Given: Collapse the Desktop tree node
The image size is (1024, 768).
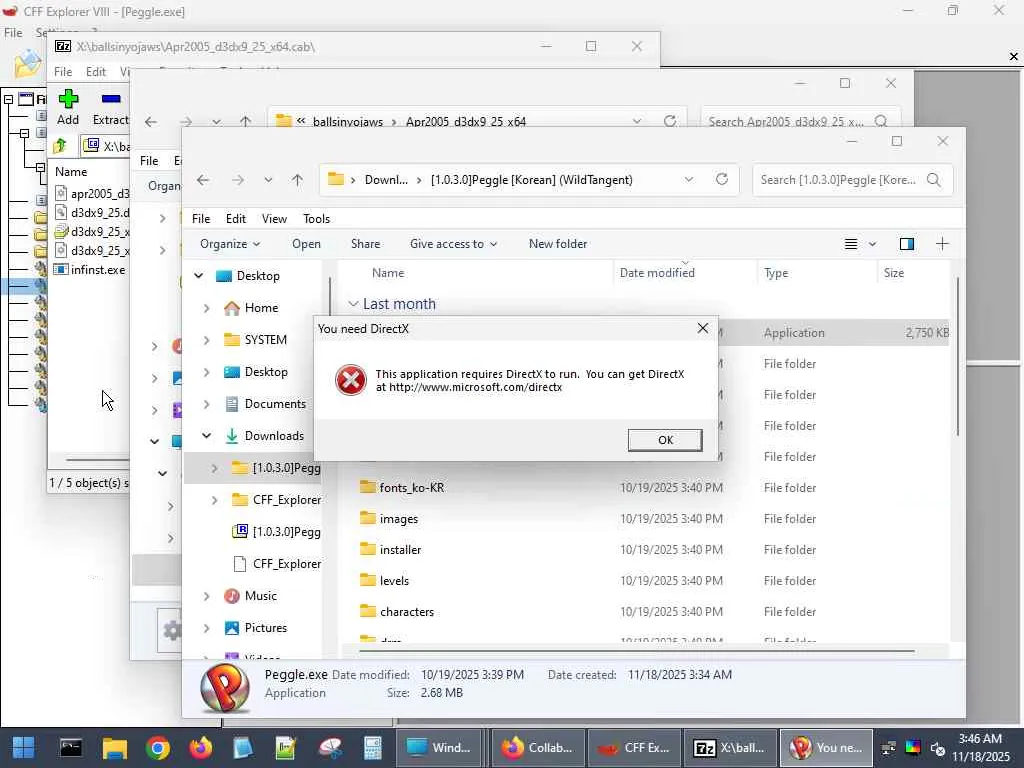Looking at the screenshot, I should click(x=198, y=276).
